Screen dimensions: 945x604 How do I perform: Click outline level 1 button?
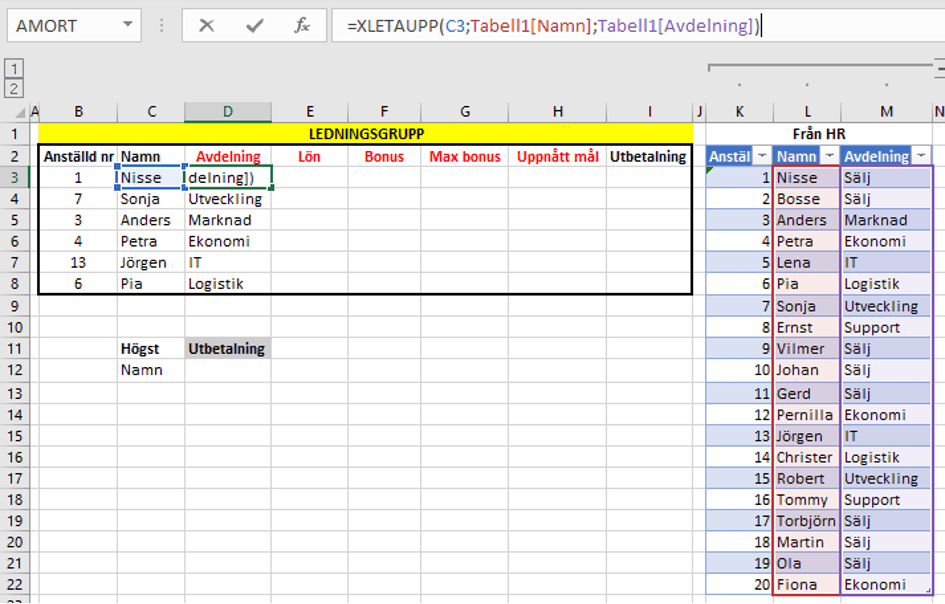pyautogui.click(x=14, y=68)
